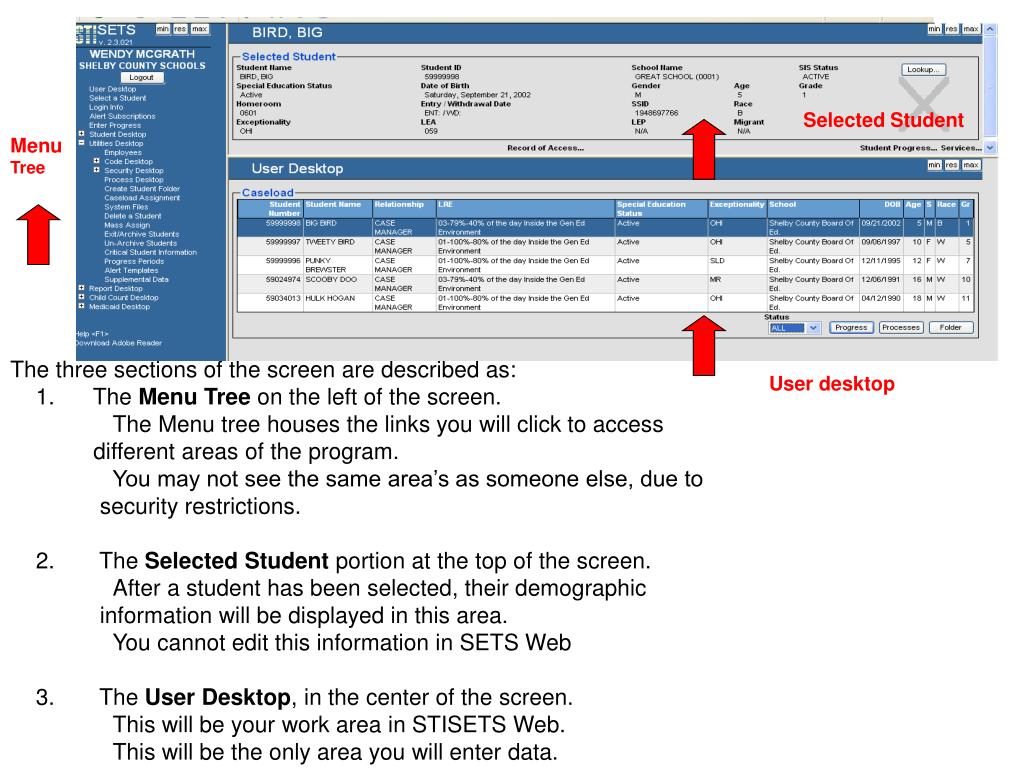Open Alert Subscriptions in the menu tree
The height and width of the screenshot is (768, 1024).
[122, 116]
